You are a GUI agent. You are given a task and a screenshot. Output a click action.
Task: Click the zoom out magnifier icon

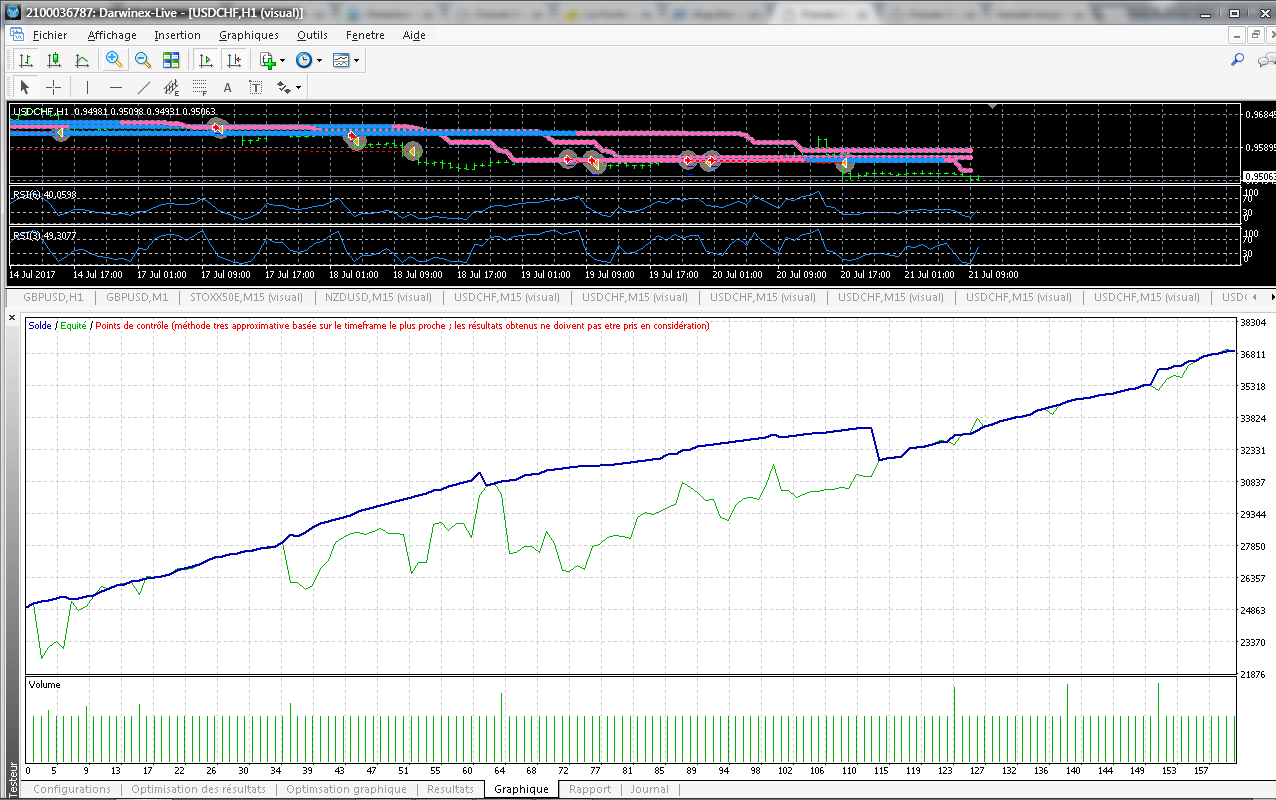142,60
